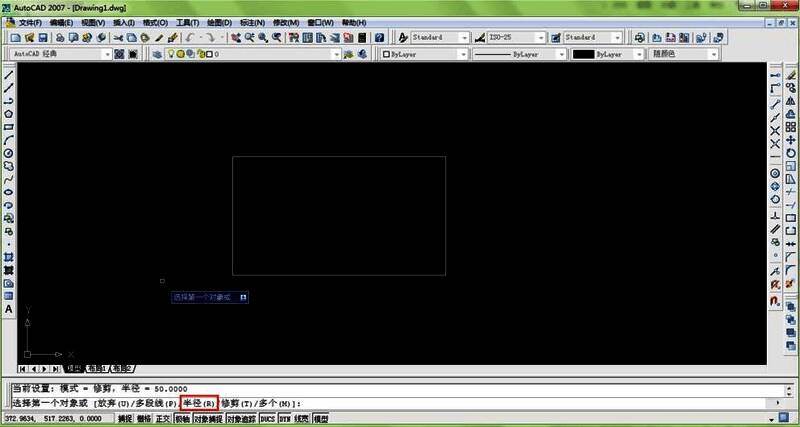800x427 pixels.
Task: Toggle 正交 ortho mode in status bar
Action: pos(163,418)
